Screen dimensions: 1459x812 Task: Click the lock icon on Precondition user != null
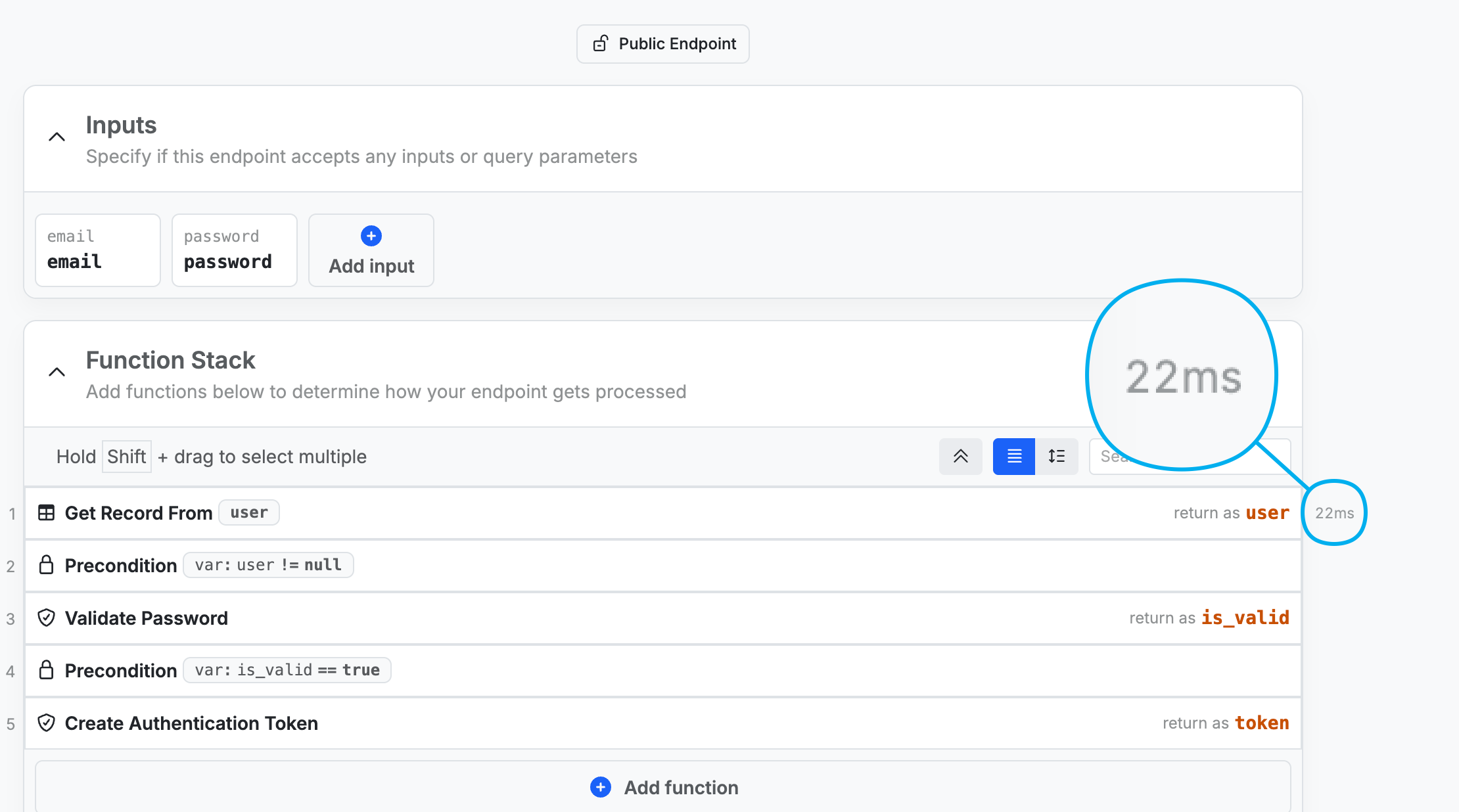point(46,564)
